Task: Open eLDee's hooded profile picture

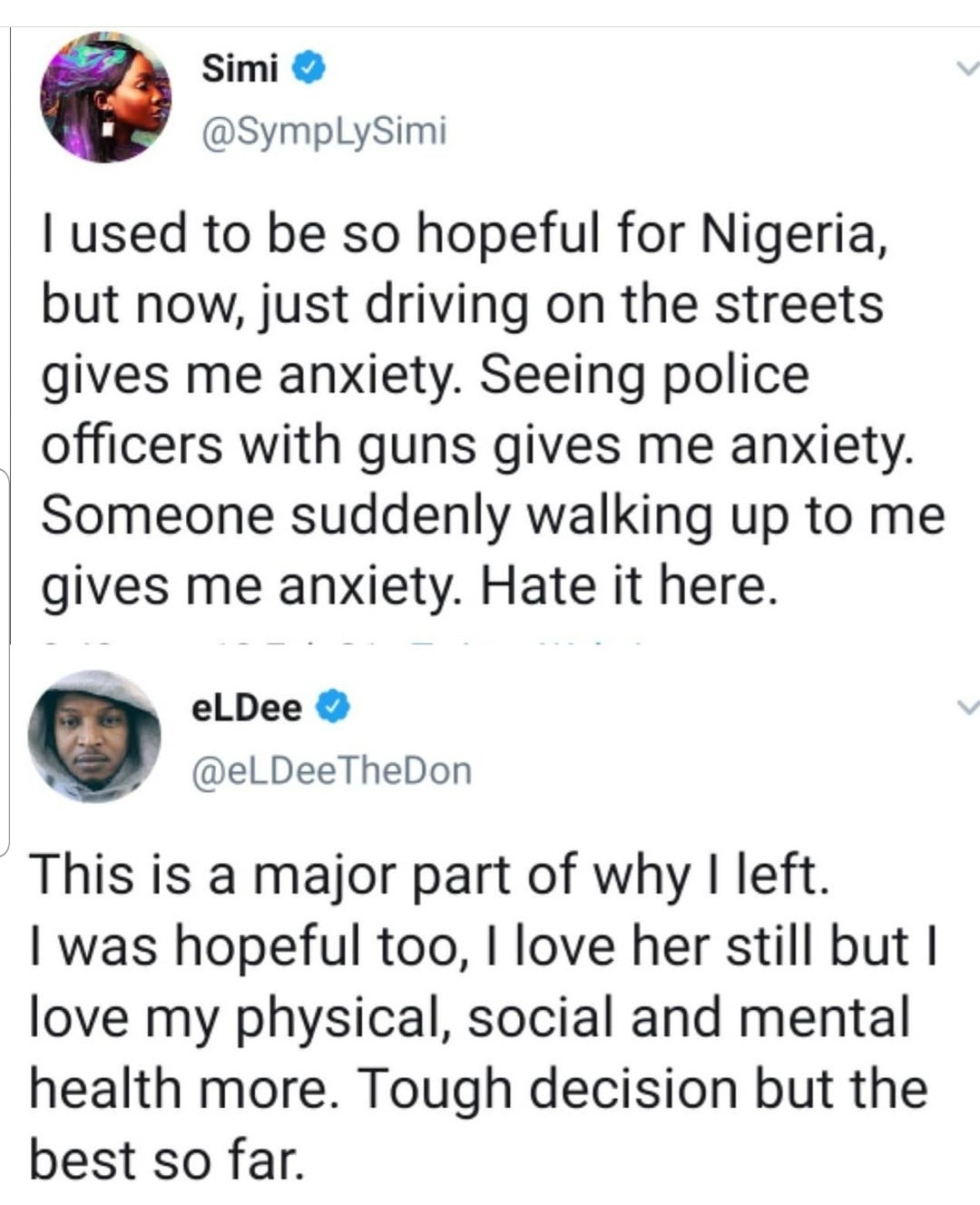Action: 94,736
